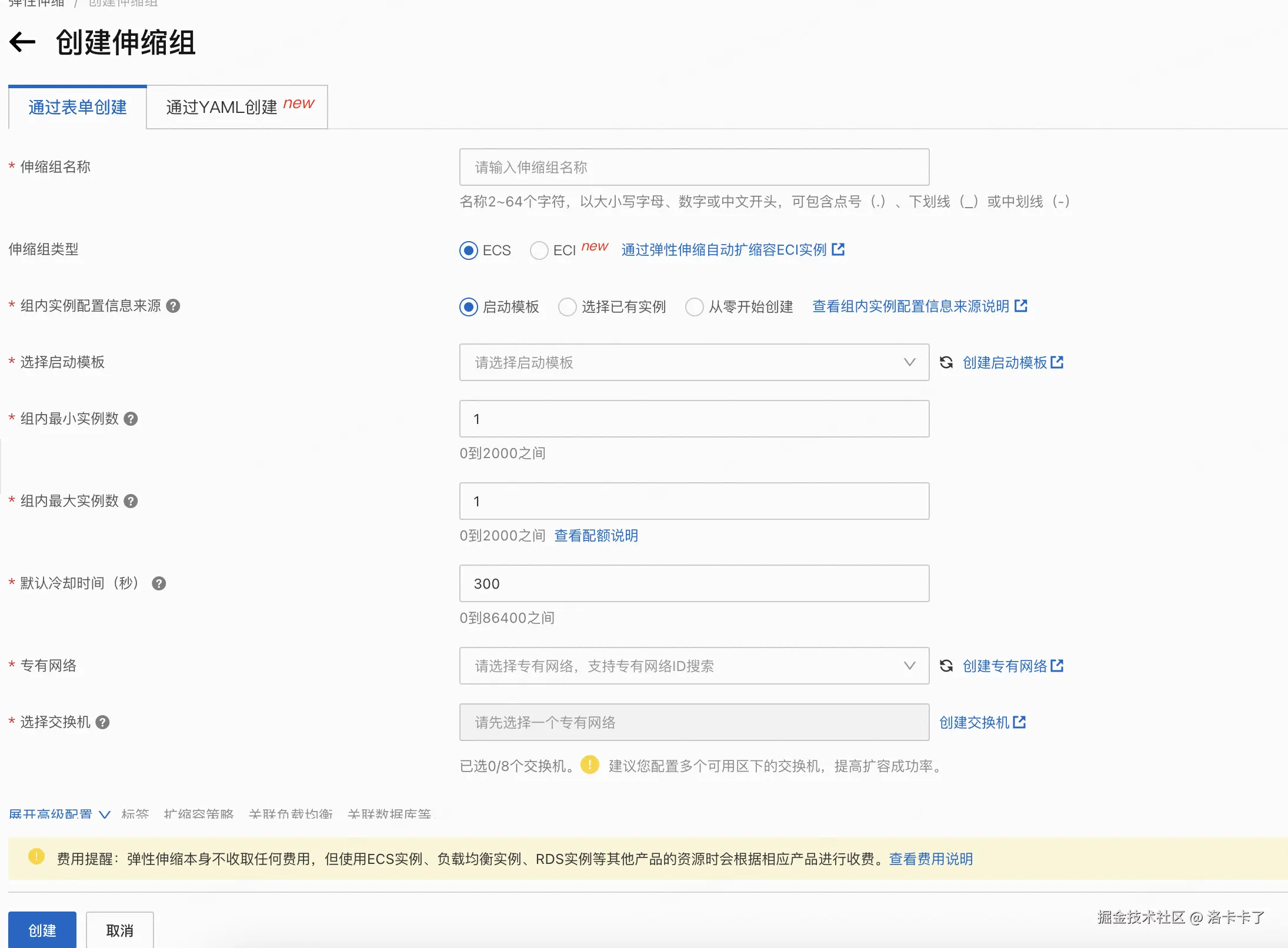
Task: Click help icon next to 组内实例配置信息来源
Action: coord(173,306)
